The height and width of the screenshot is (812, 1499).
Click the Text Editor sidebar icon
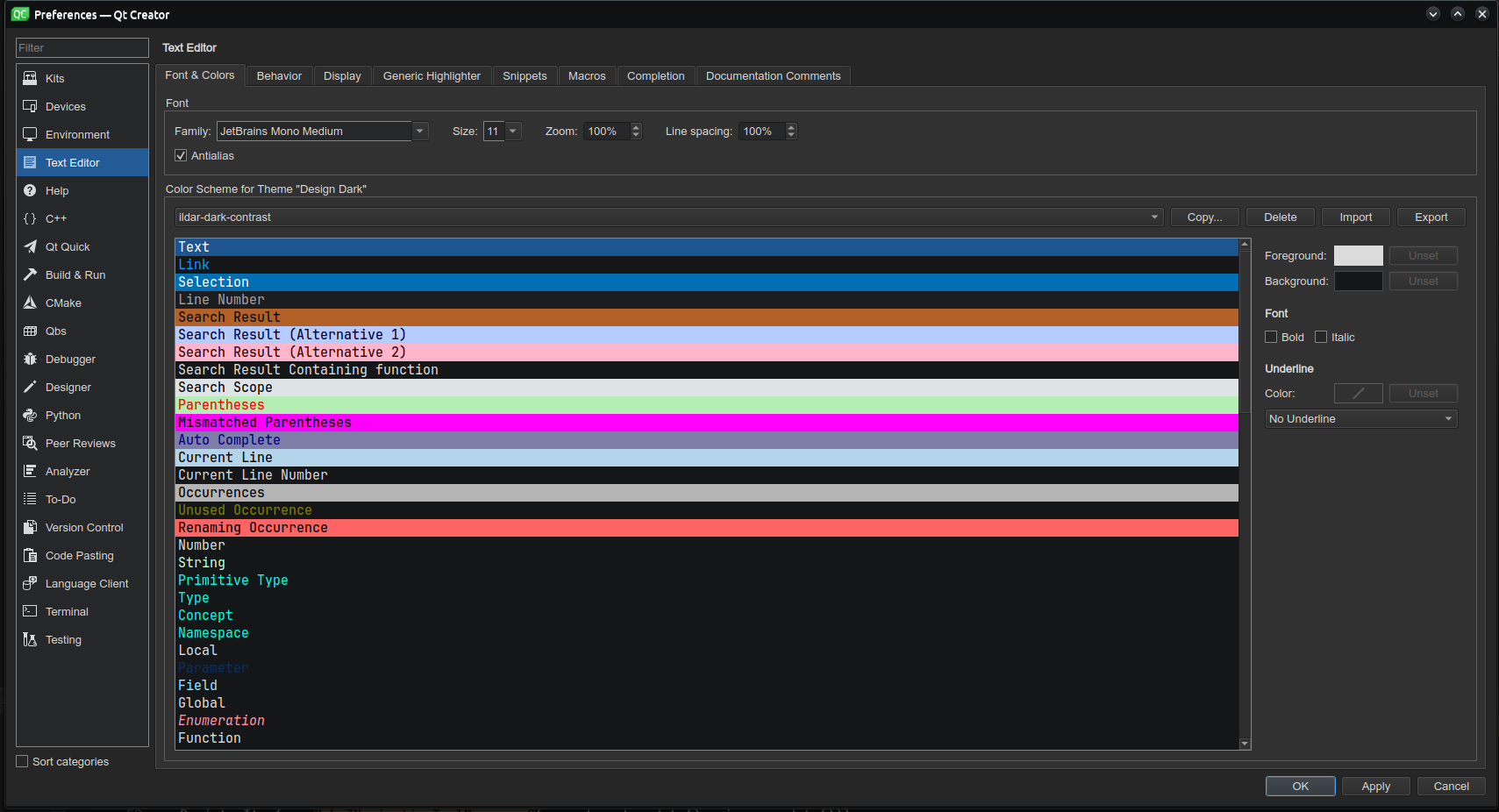(x=30, y=162)
